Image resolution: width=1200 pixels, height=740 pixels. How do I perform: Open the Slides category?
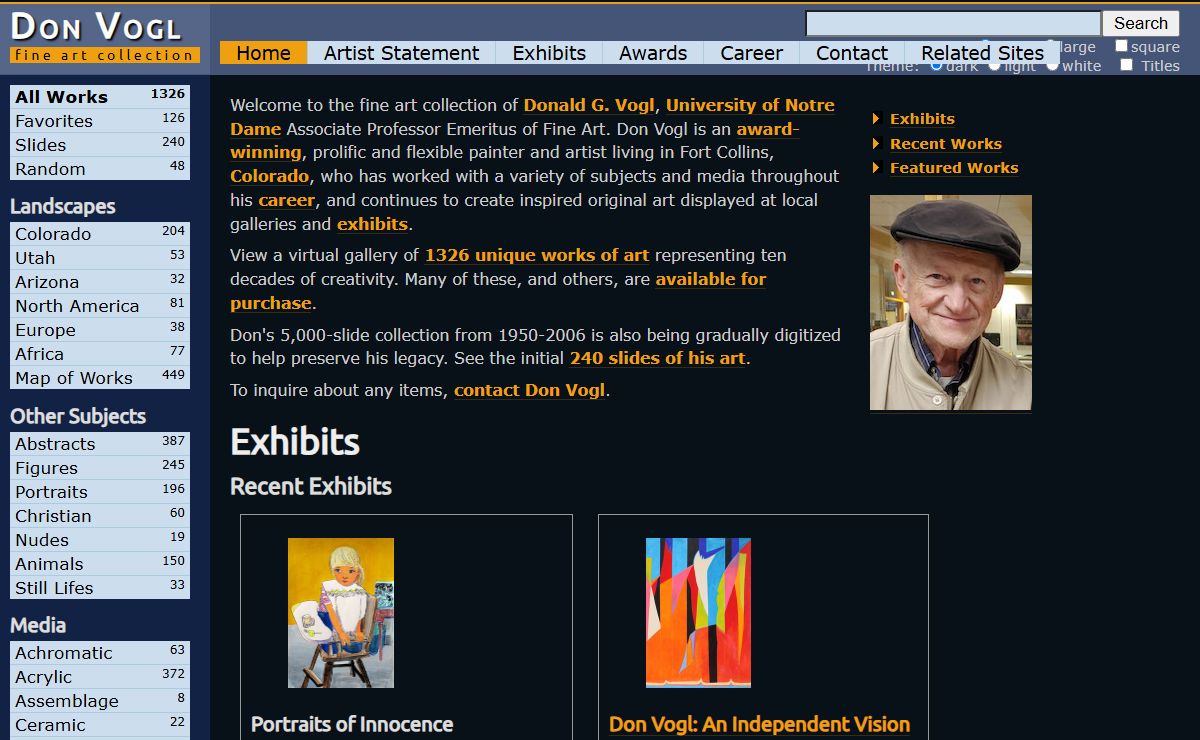100,145
